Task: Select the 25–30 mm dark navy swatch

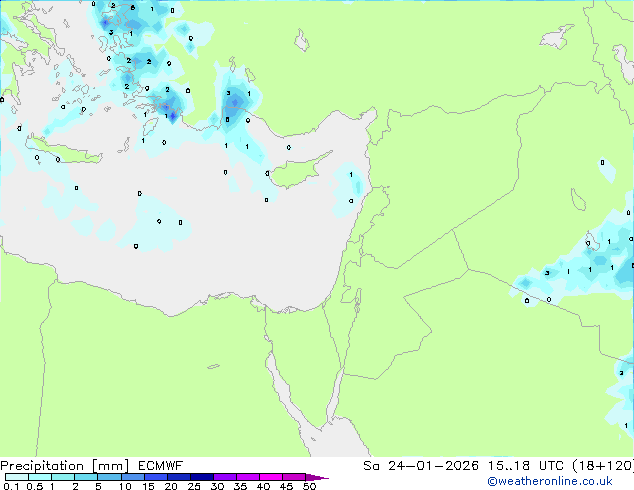Action: [x=201, y=477]
